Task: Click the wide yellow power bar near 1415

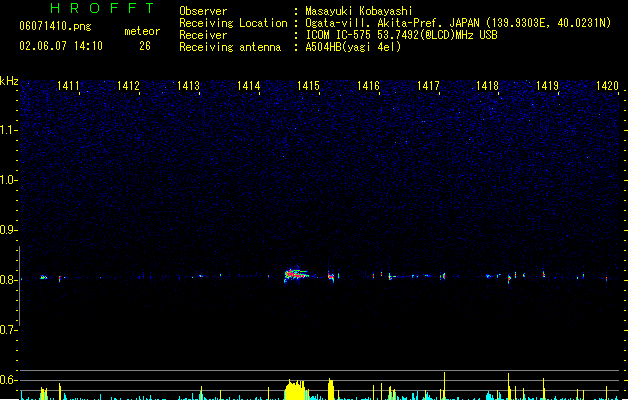Action: coord(295,390)
